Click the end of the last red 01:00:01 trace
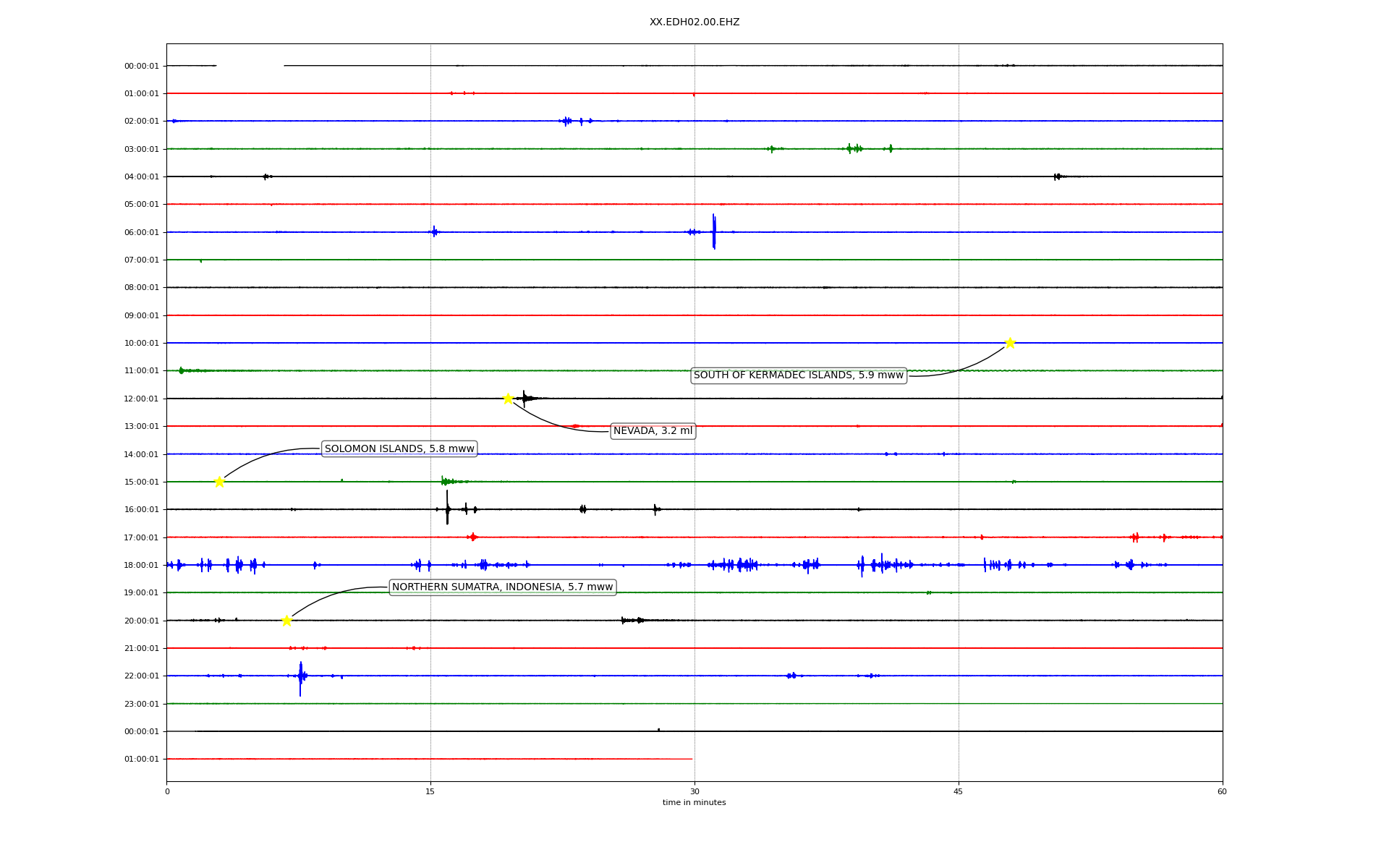The height and width of the screenshot is (868, 1389). [x=691, y=759]
